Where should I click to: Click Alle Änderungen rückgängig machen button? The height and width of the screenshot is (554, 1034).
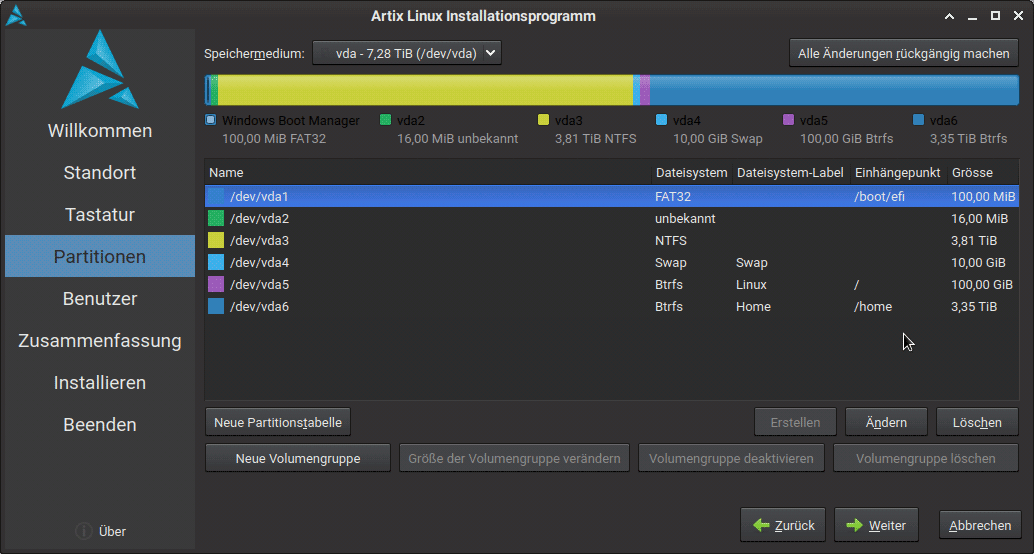(903, 53)
